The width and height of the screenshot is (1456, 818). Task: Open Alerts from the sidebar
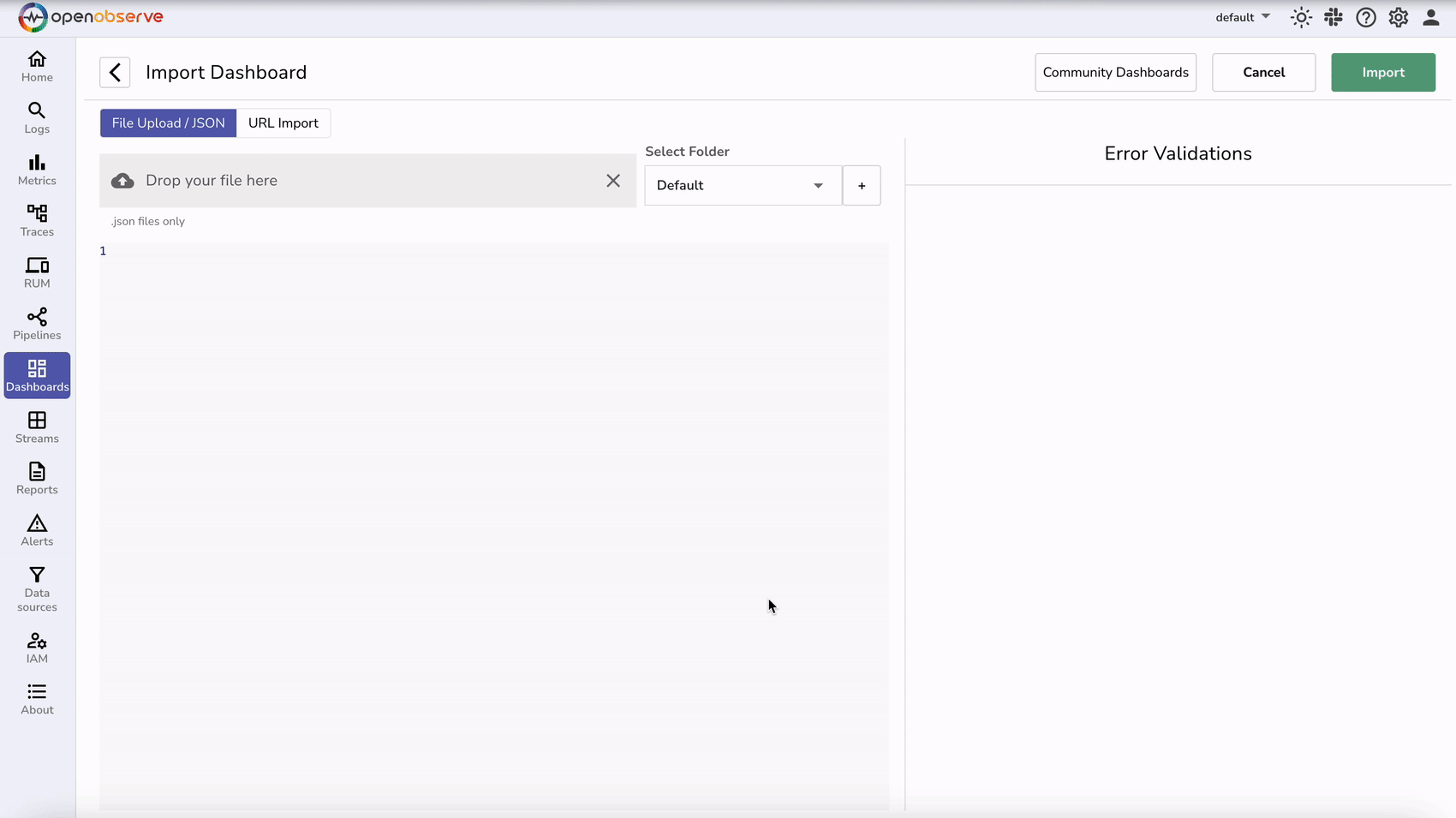(x=37, y=530)
